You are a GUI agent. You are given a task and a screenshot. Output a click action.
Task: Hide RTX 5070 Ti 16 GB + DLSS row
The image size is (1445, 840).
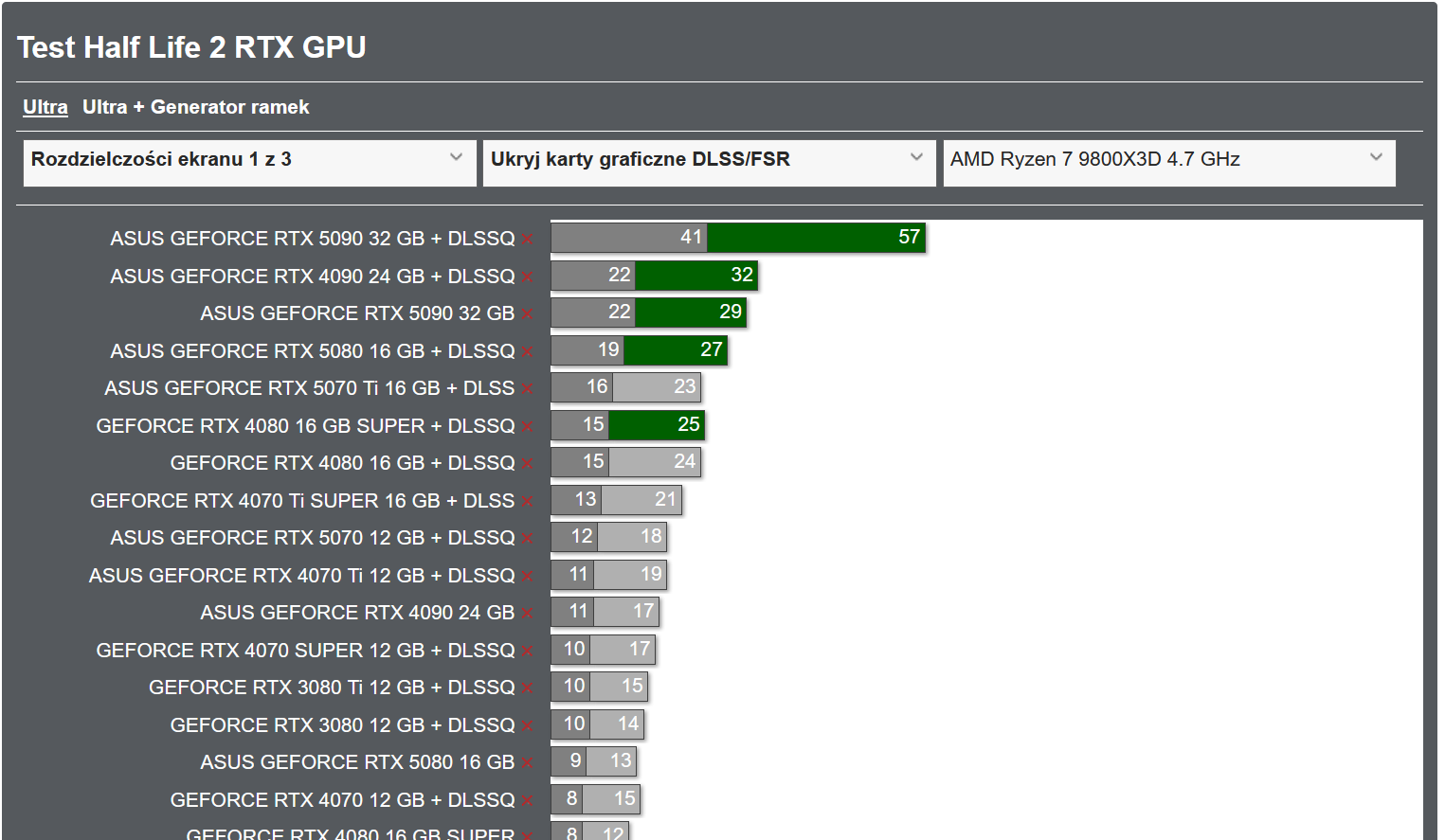[528, 389]
